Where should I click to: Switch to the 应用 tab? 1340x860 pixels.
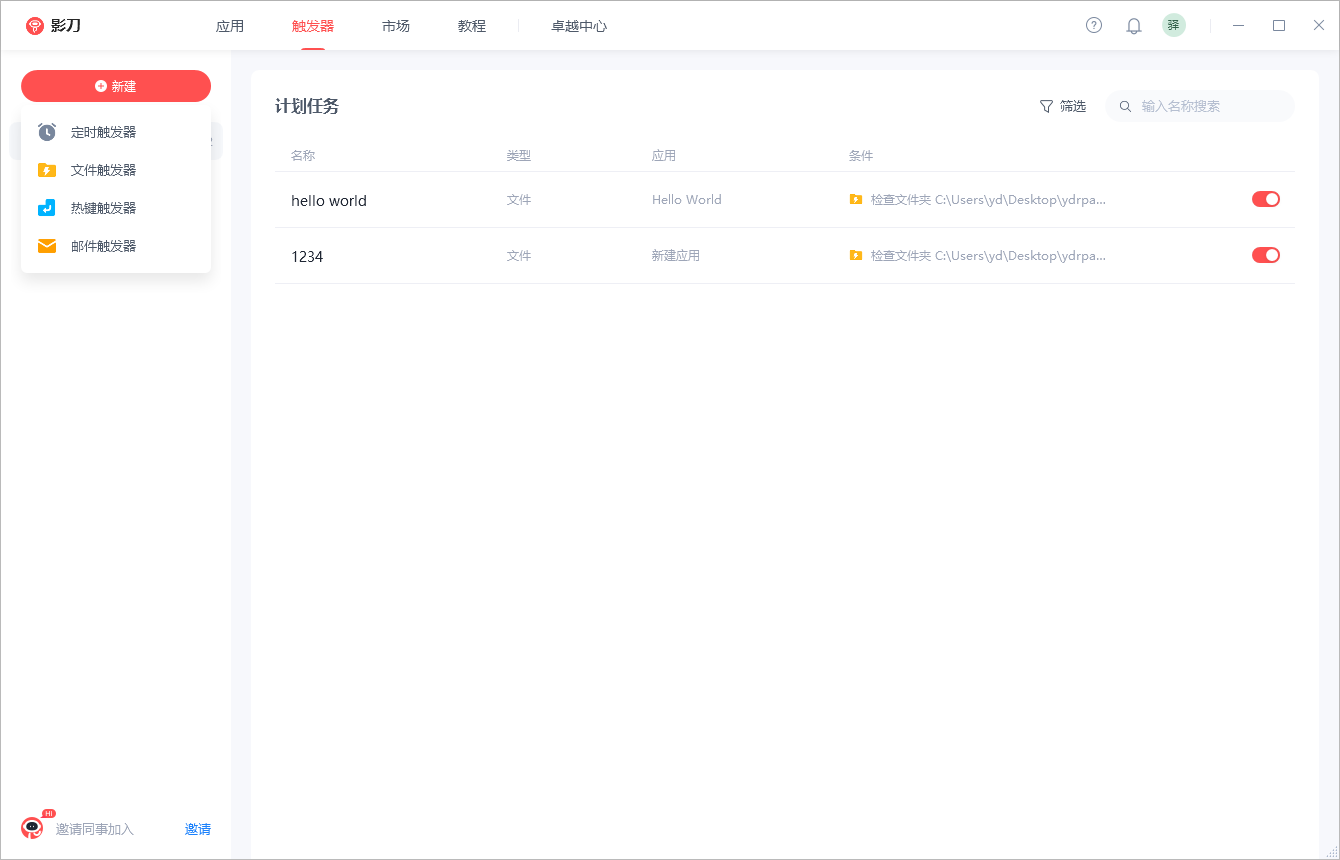230,26
